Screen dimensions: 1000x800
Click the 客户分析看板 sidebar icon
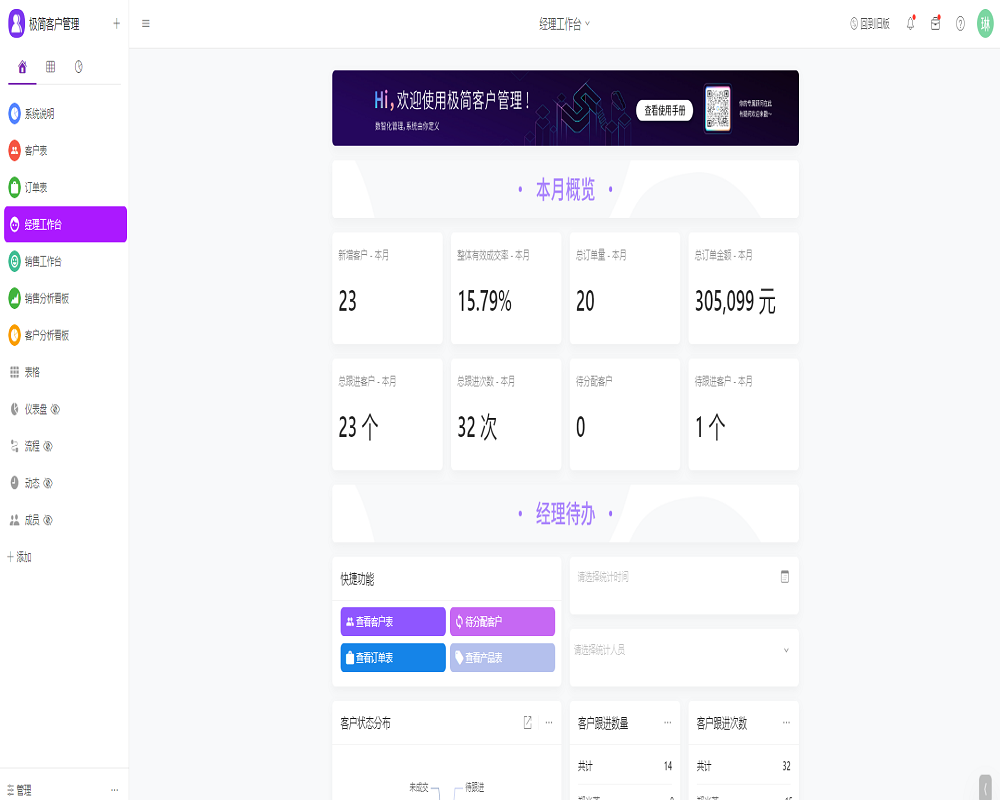click(14, 335)
